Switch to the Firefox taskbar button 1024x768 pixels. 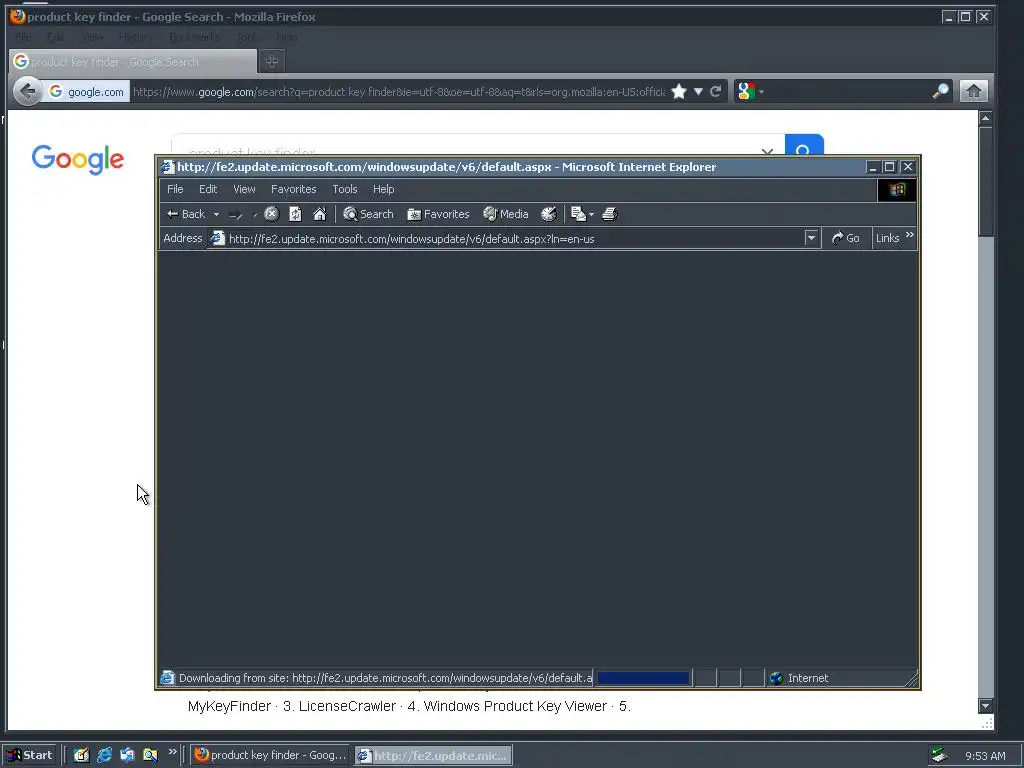point(270,755)
